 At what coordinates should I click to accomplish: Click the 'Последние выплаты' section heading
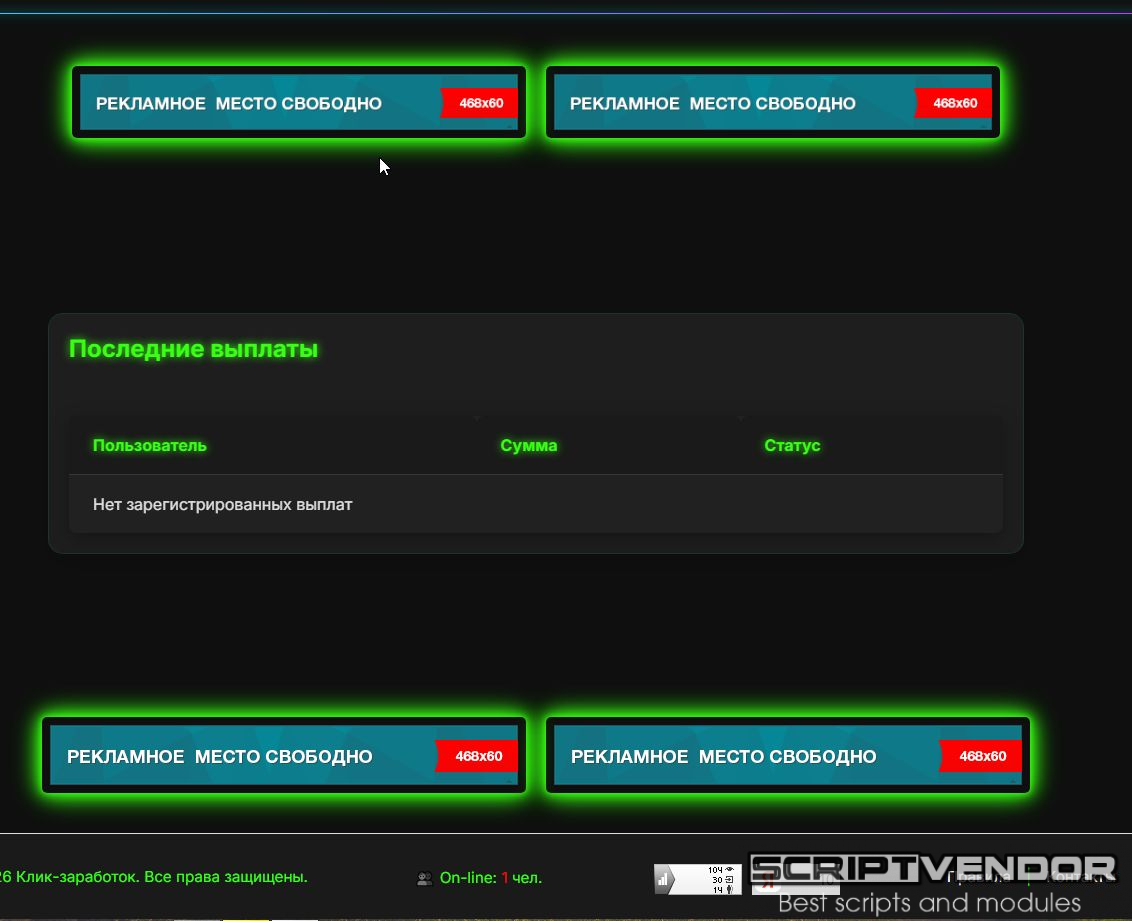(x=193, y=349)
